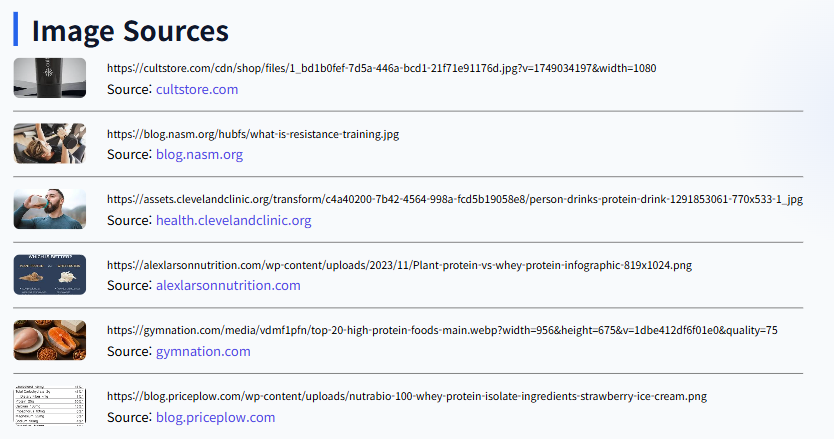Select the high protein foods thumbnail
This screenshot has width=834, height=439.
49,341
